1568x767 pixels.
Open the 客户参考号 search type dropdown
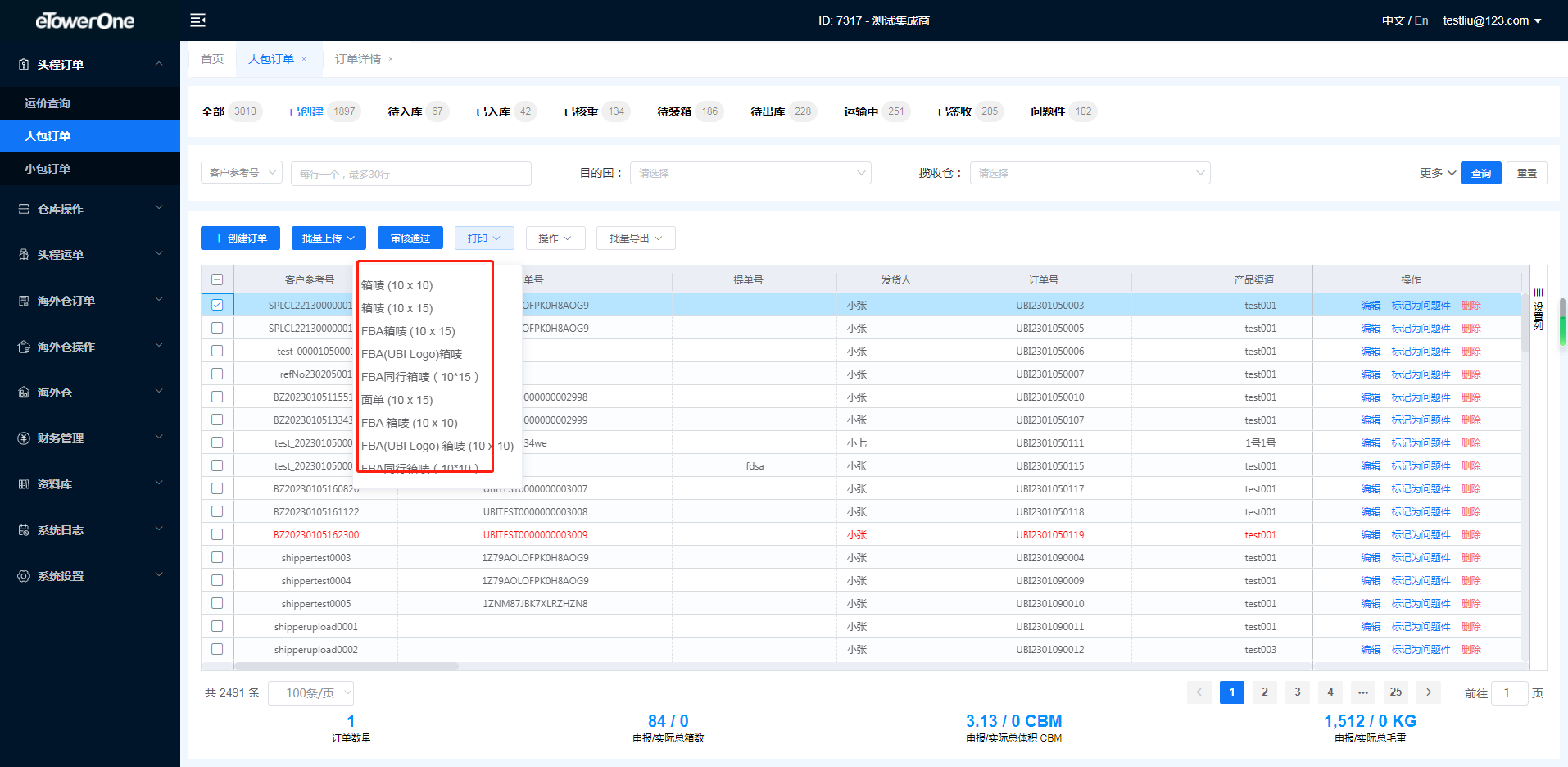242,173
